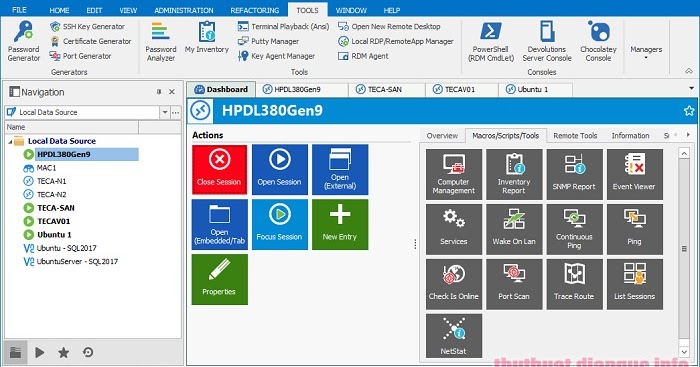
Task: Open the Remote Tools tab
Action: (575, 136)
